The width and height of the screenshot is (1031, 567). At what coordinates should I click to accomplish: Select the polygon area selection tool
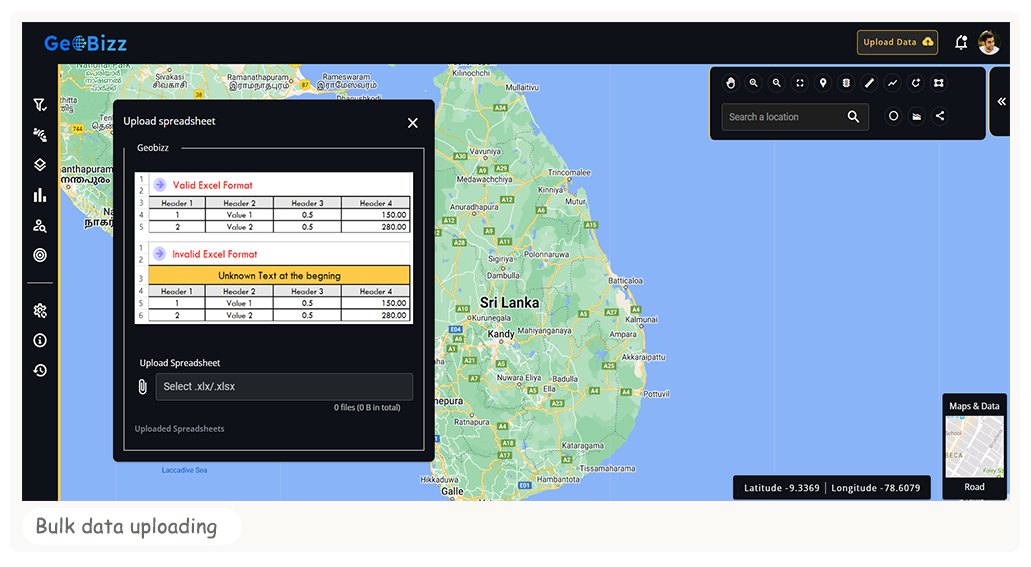click(939, 83)
